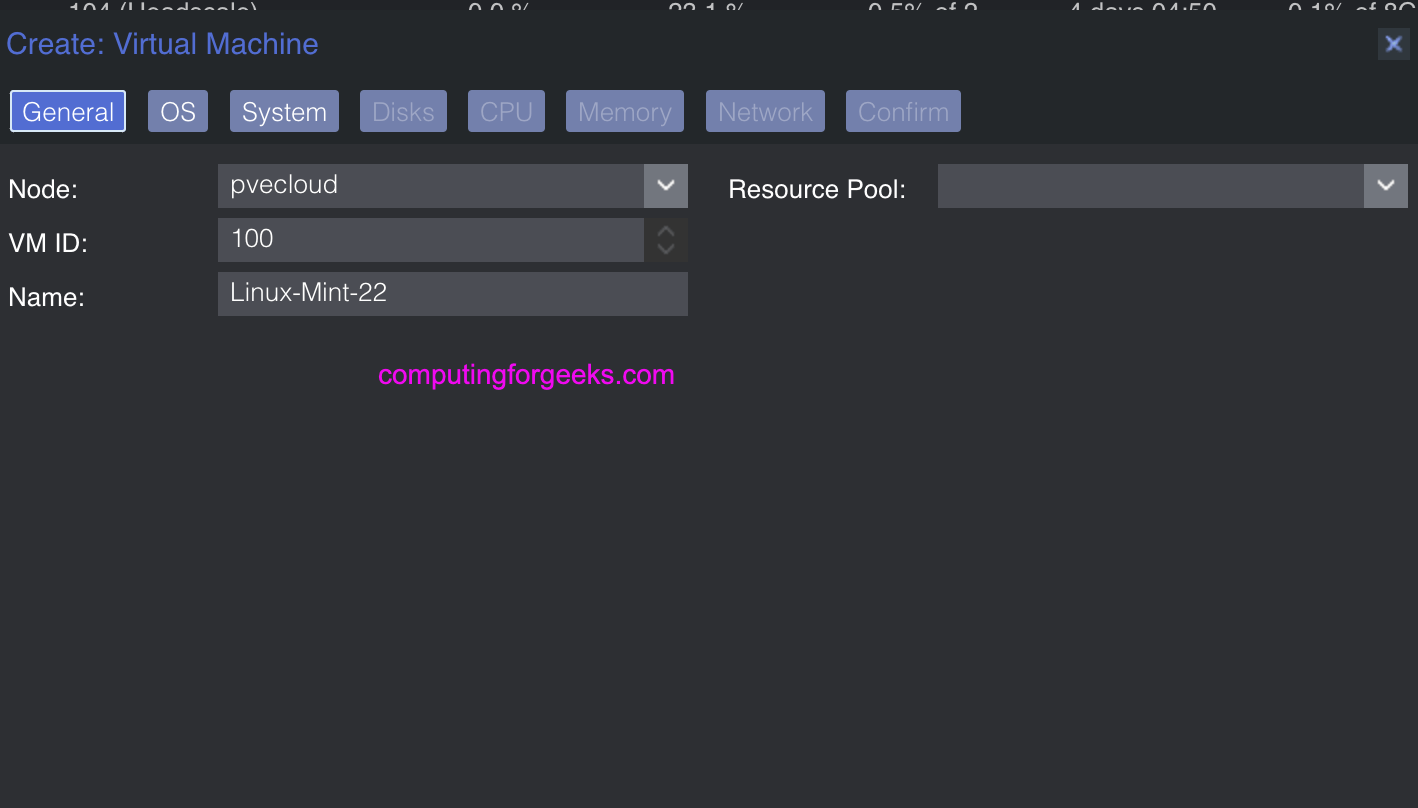
Task: Click the Node field showing pvecloud
Action: click(x=430, y=186)
